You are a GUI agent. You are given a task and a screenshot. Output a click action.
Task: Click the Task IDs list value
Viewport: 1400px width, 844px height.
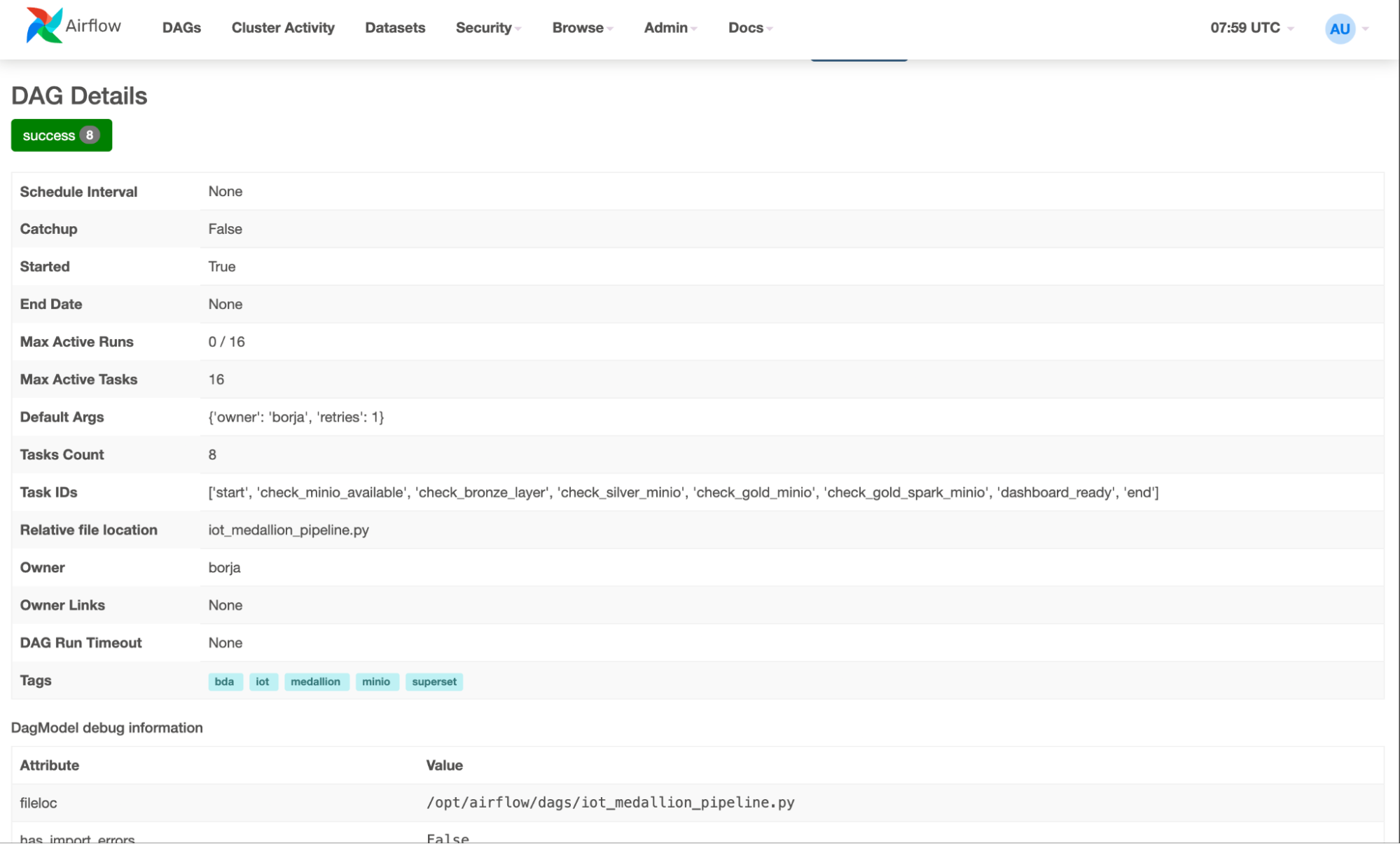(x=684, y=492)
